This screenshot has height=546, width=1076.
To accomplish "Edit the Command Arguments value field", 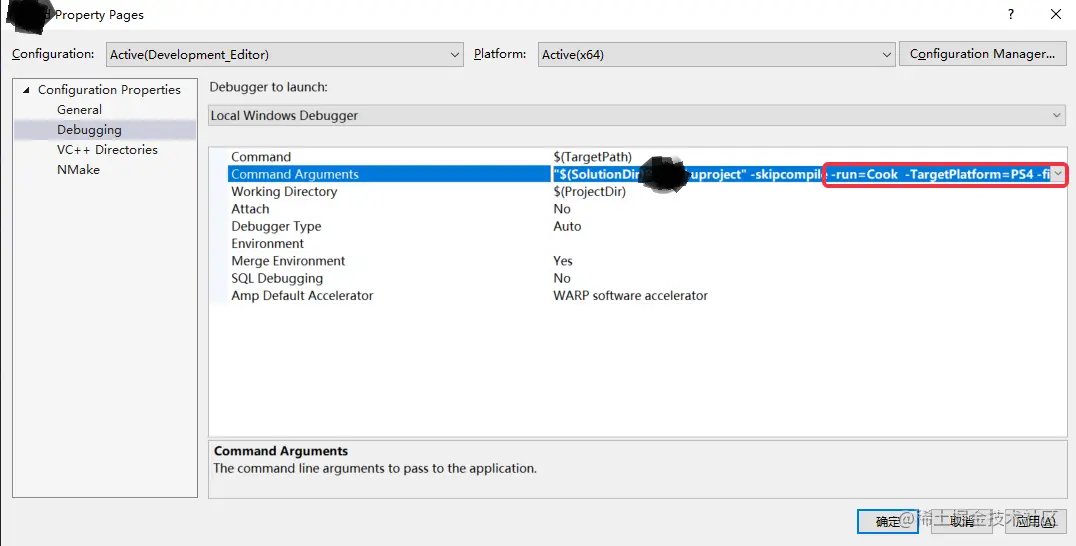I will click(x=802, y=174).
